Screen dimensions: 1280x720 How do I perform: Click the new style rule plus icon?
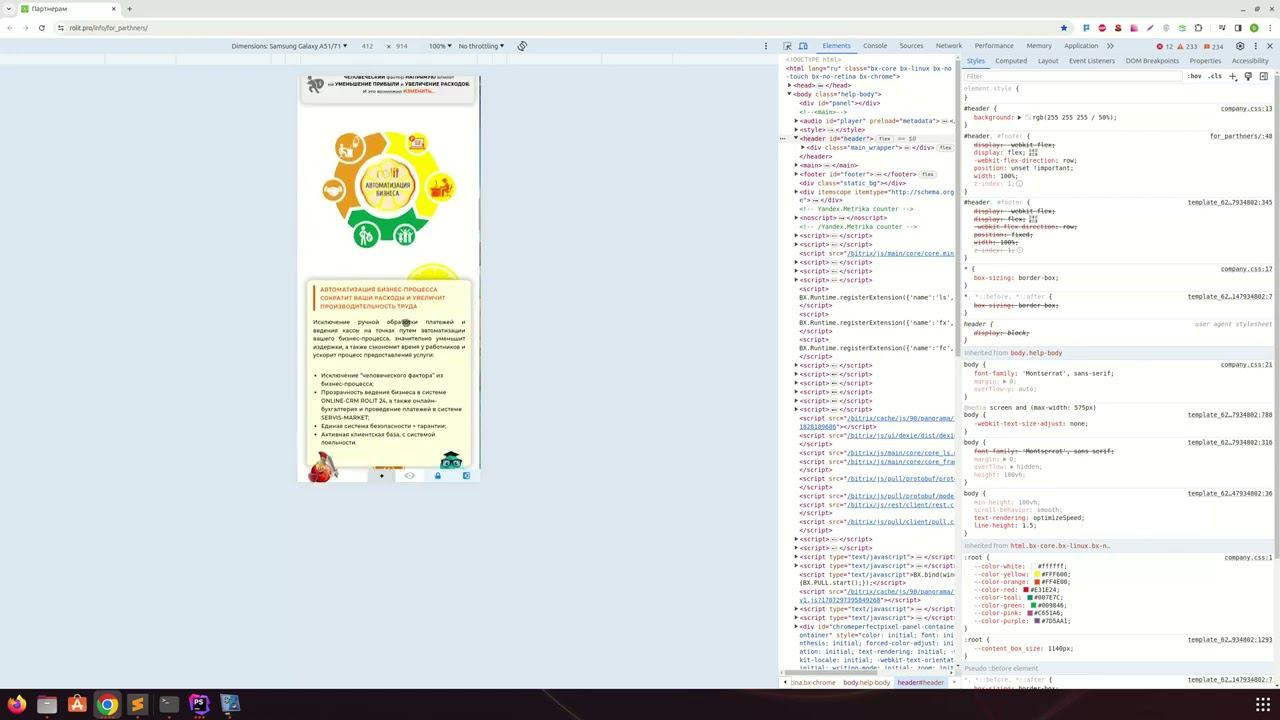click(1233, 76)
